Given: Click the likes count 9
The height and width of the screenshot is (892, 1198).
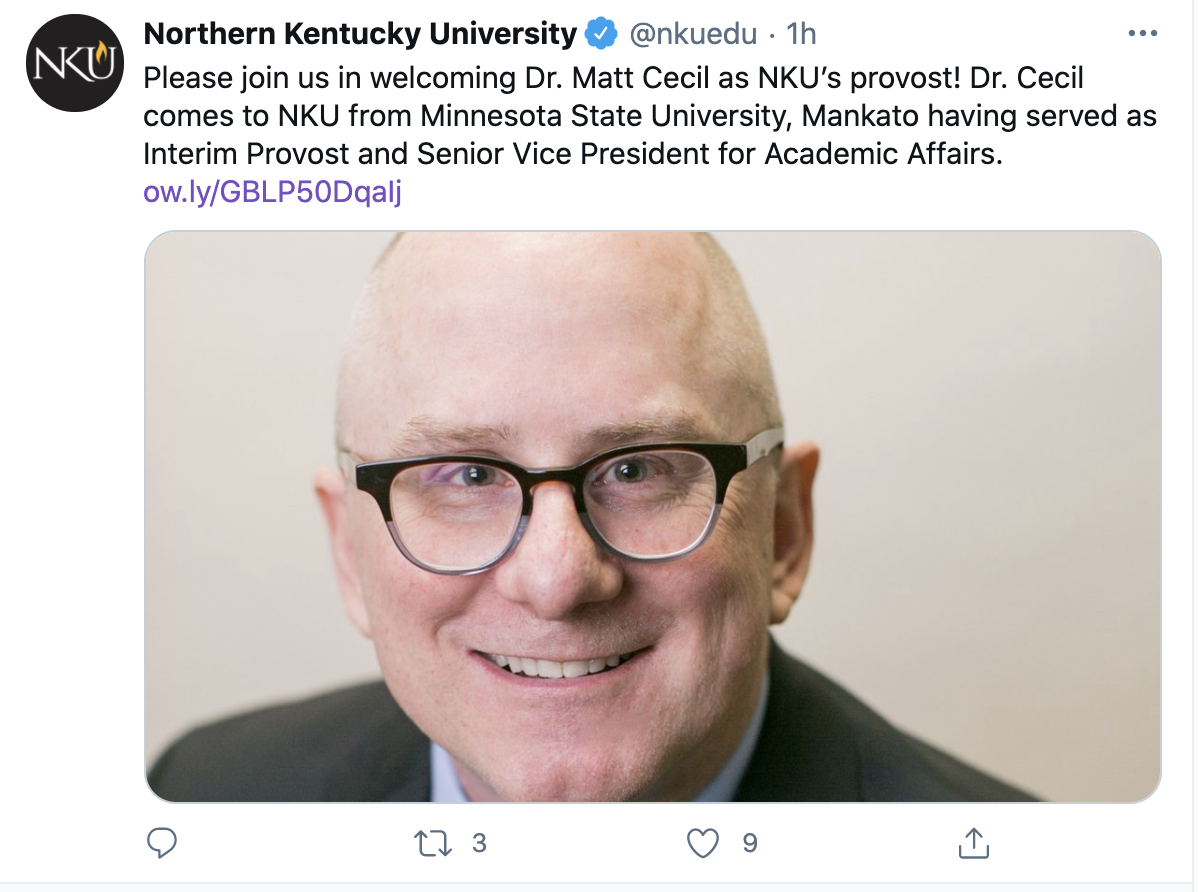Looking at the screenshot, I should click(749, 843).
